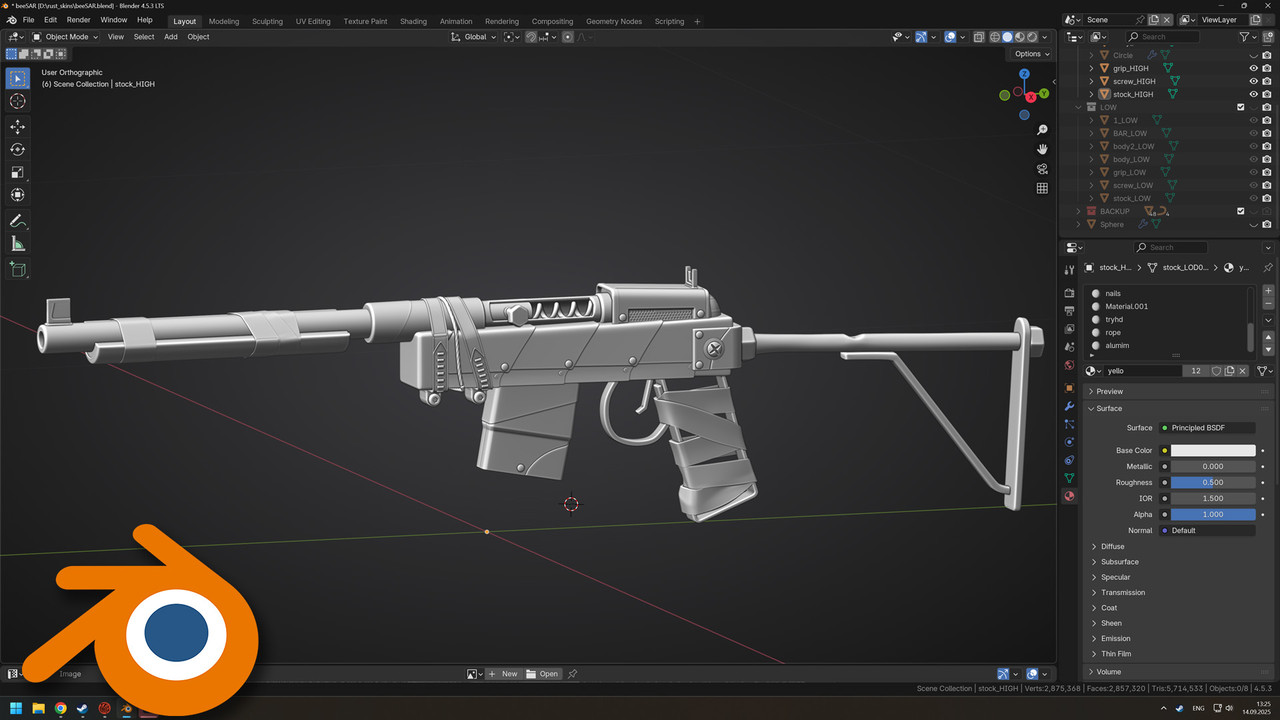Switch to the Shading workspace tab
The width and height of the screenshot is (1280, 720).
tap(413, 21)
